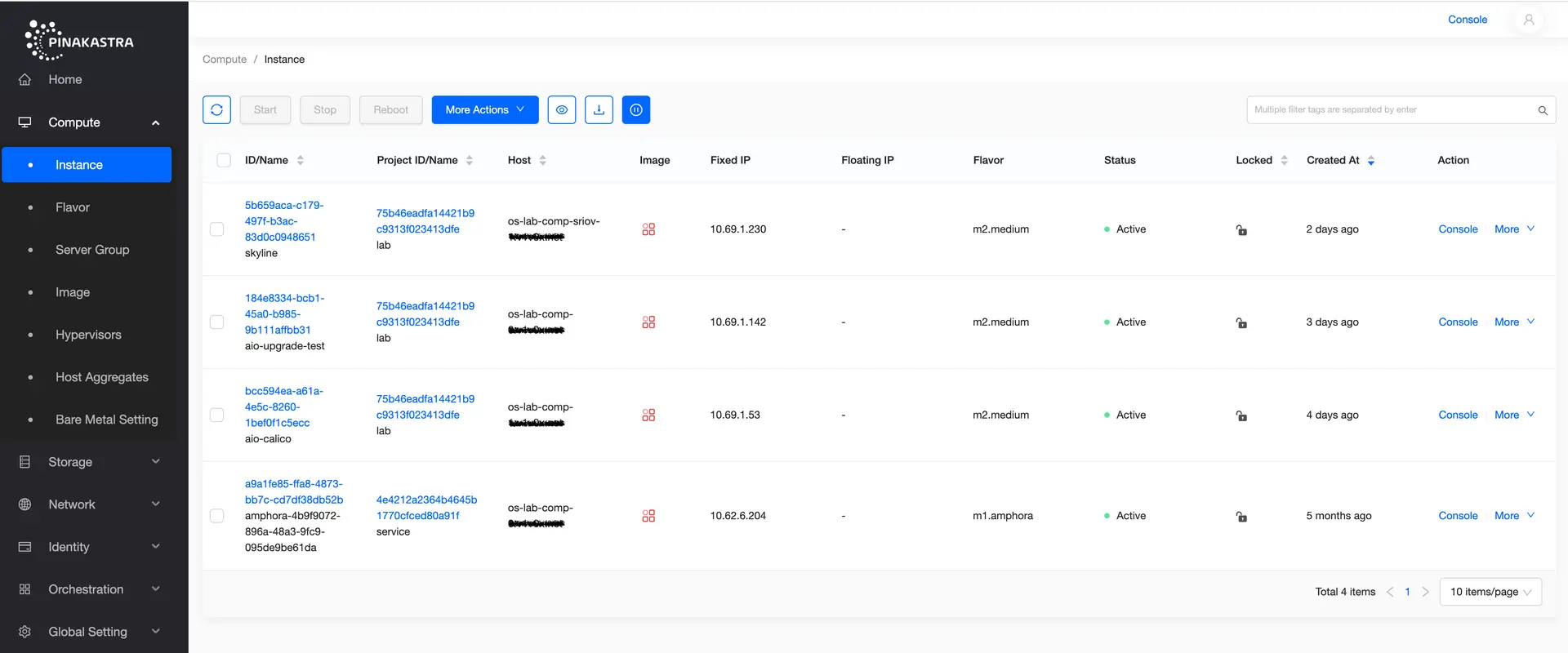Click the Start button

tap(265, 109)
